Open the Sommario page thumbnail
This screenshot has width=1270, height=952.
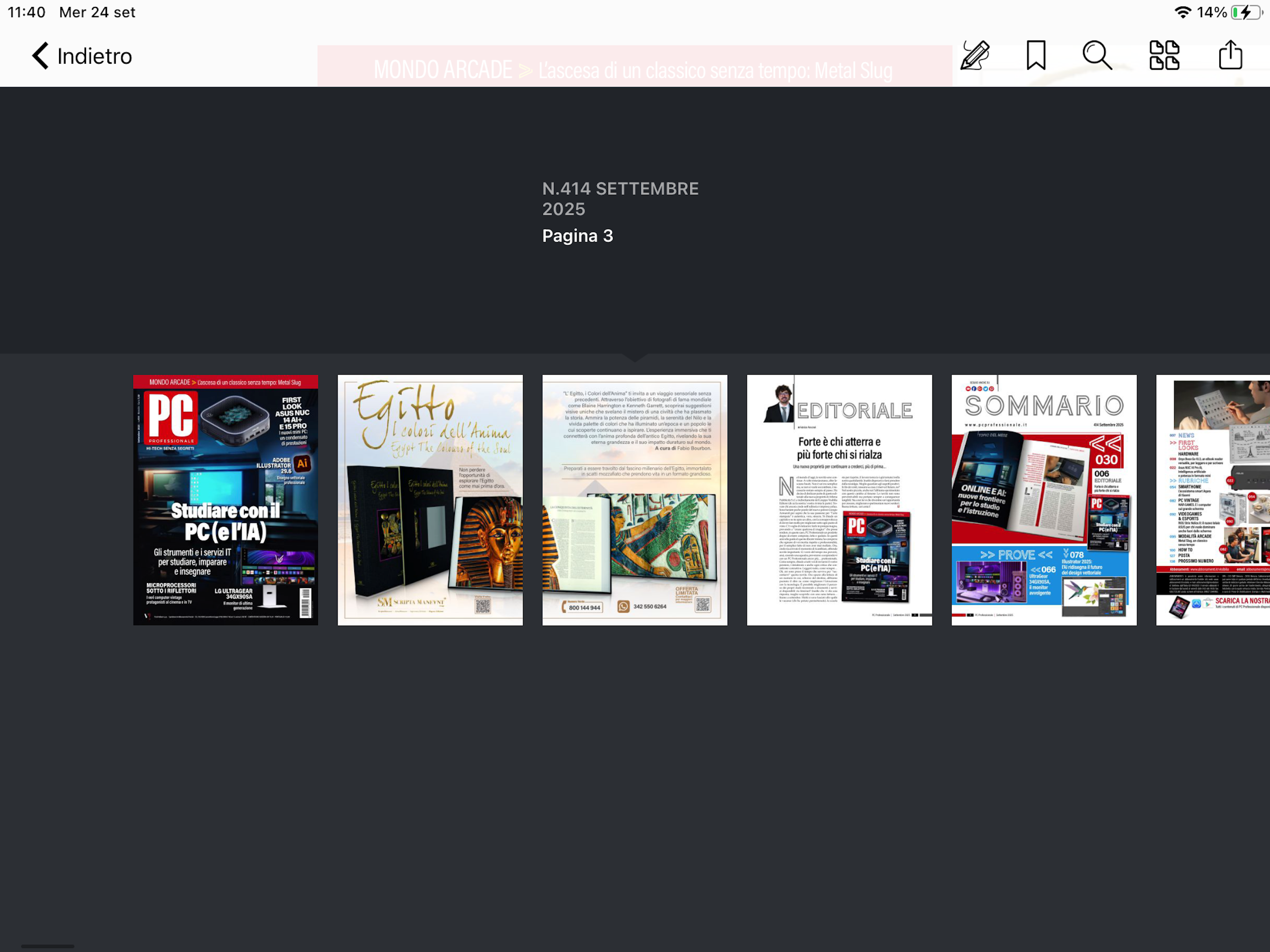click(x=1043, y=500)
